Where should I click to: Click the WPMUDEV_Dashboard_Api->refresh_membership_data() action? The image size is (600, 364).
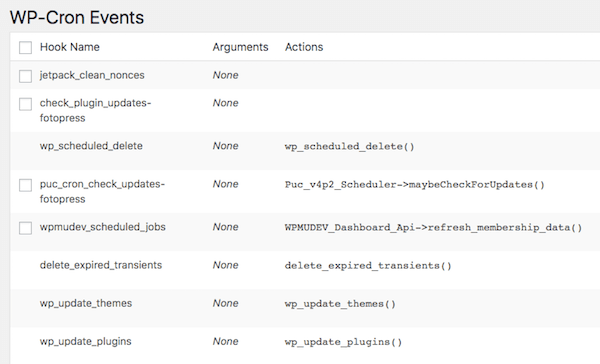click(433, 228)
